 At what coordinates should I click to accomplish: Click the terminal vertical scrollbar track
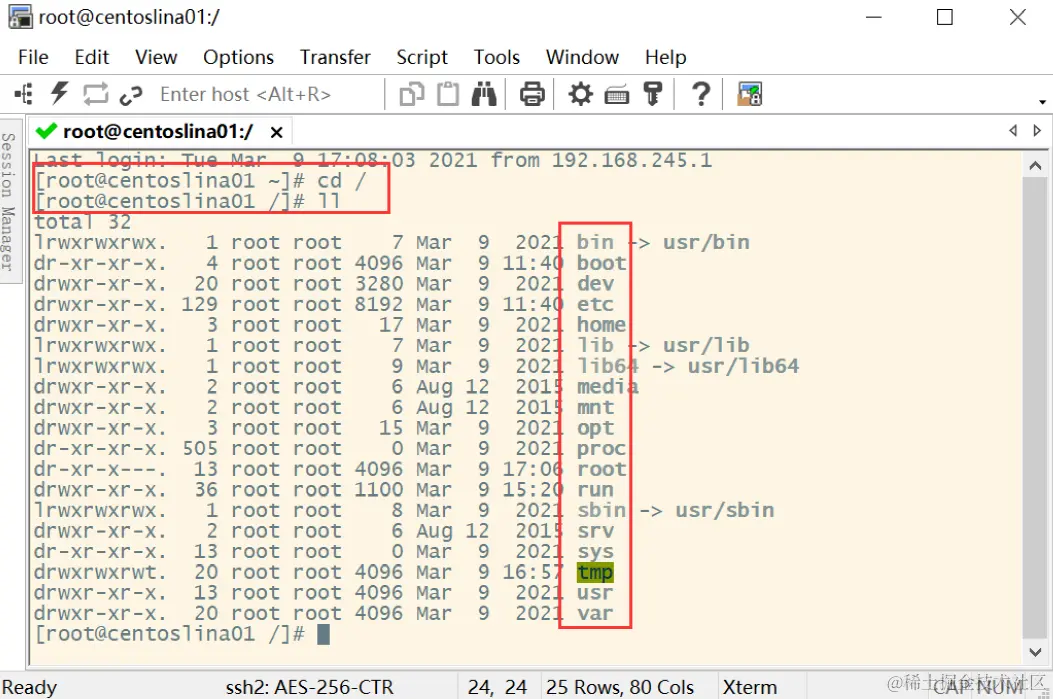[1035, 408]
